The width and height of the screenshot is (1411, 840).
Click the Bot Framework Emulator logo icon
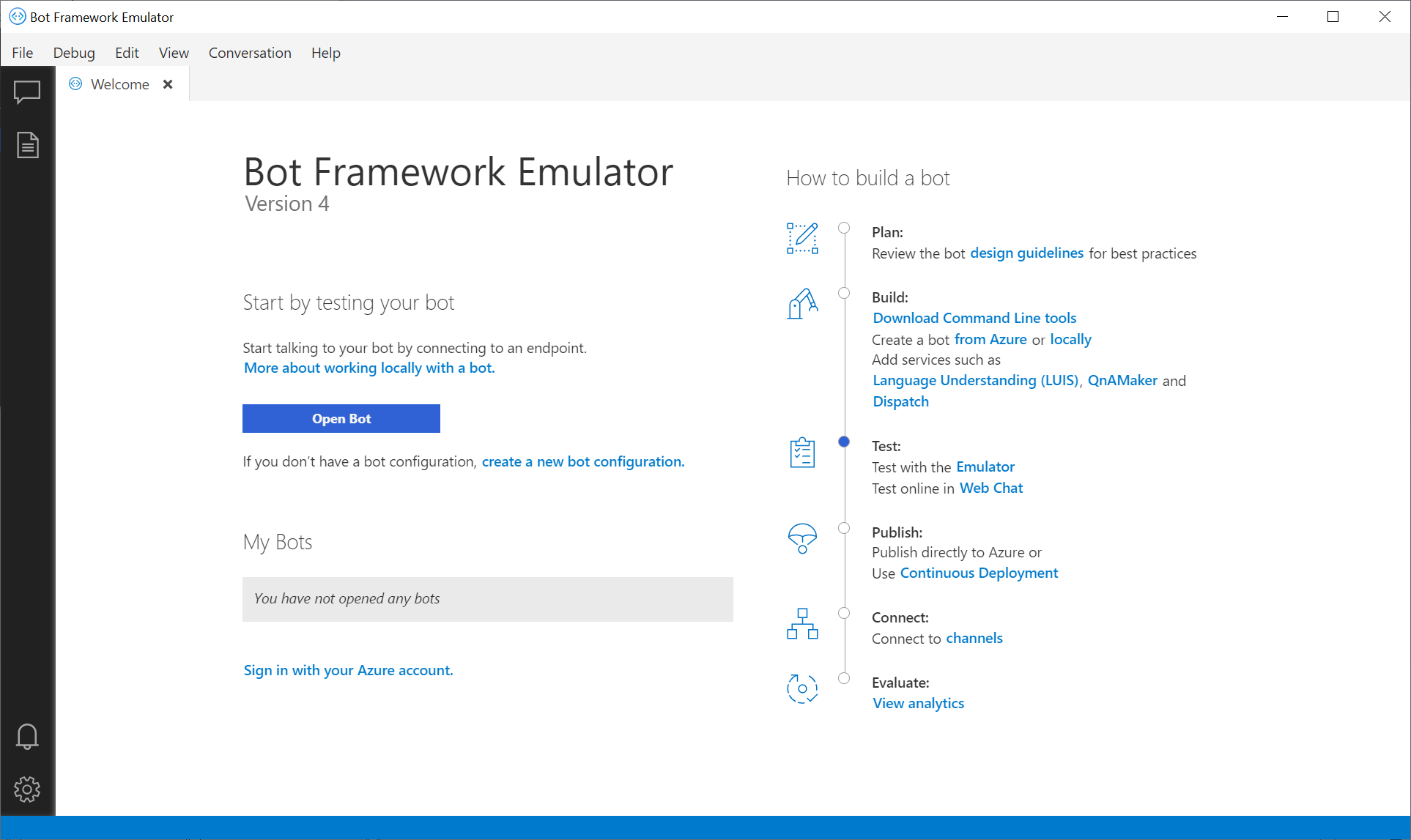coord(15,15)
